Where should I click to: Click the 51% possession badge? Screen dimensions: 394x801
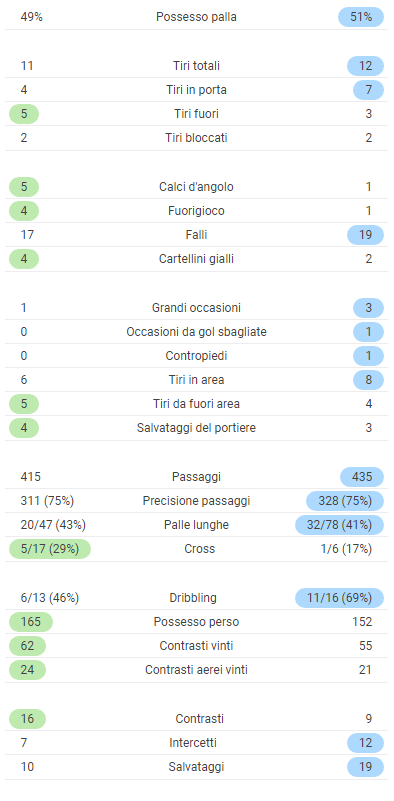point(361,17)
